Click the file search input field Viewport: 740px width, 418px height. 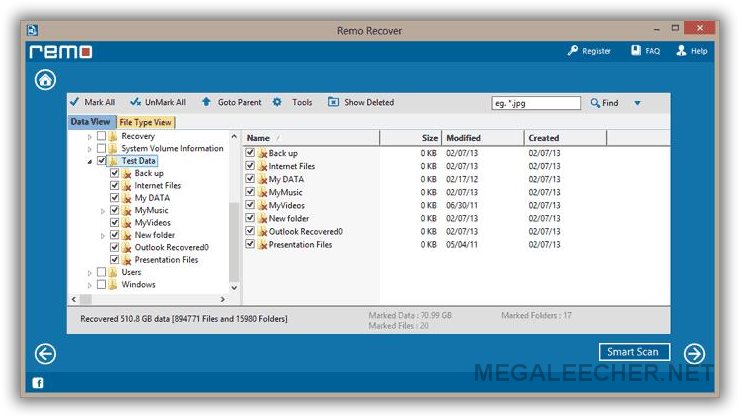536,103
